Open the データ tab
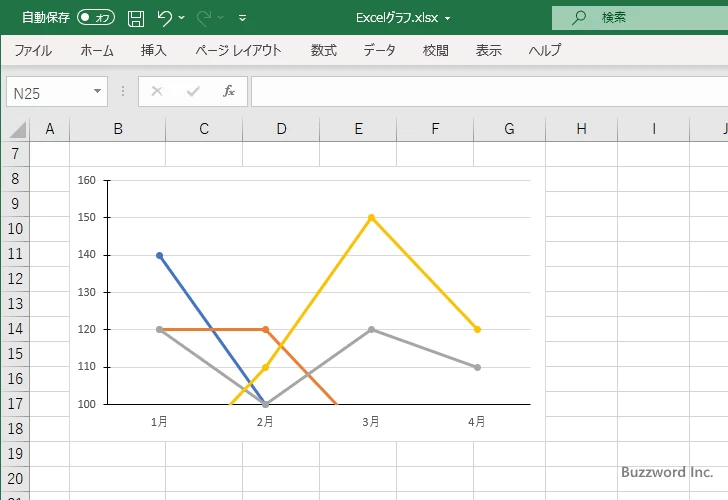 click(x=379, y=50)
